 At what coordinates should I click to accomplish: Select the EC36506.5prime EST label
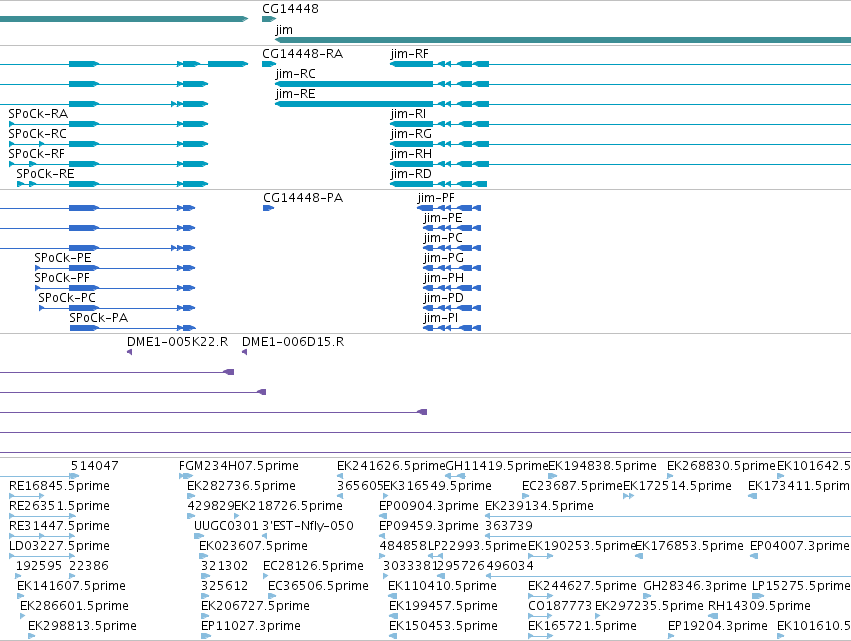319,587
